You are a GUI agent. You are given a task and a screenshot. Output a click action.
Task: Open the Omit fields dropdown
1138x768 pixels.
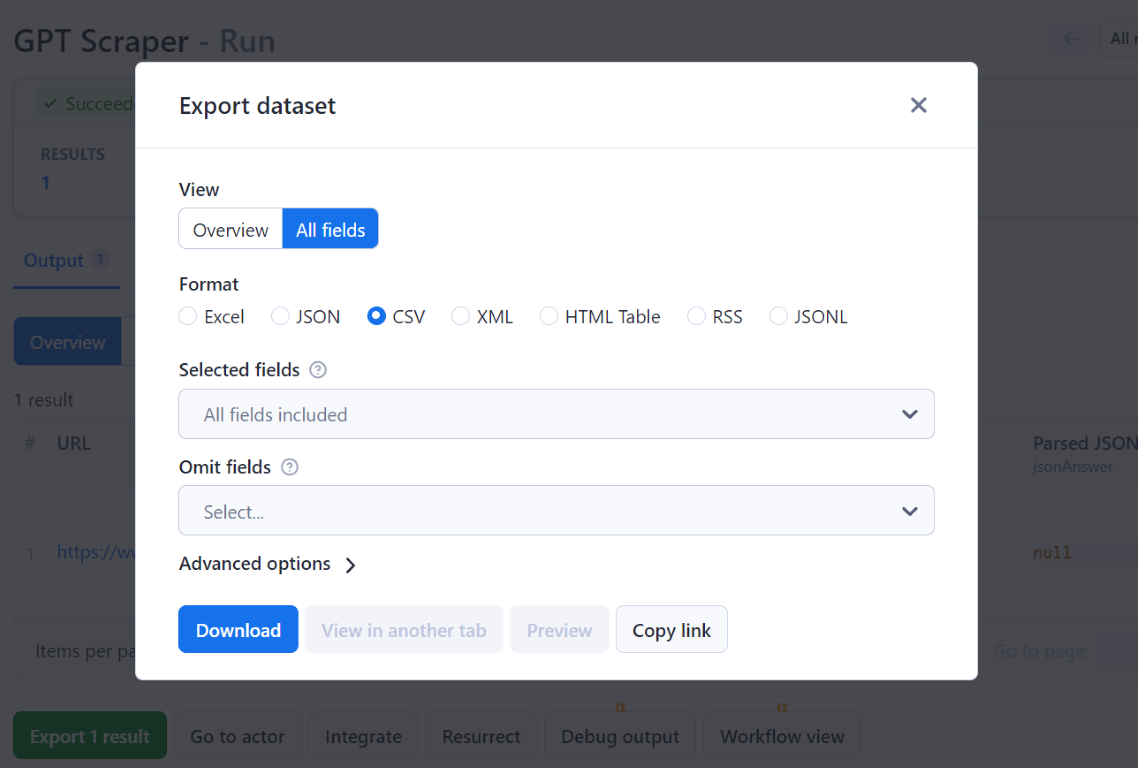click(x=556, y=510)
